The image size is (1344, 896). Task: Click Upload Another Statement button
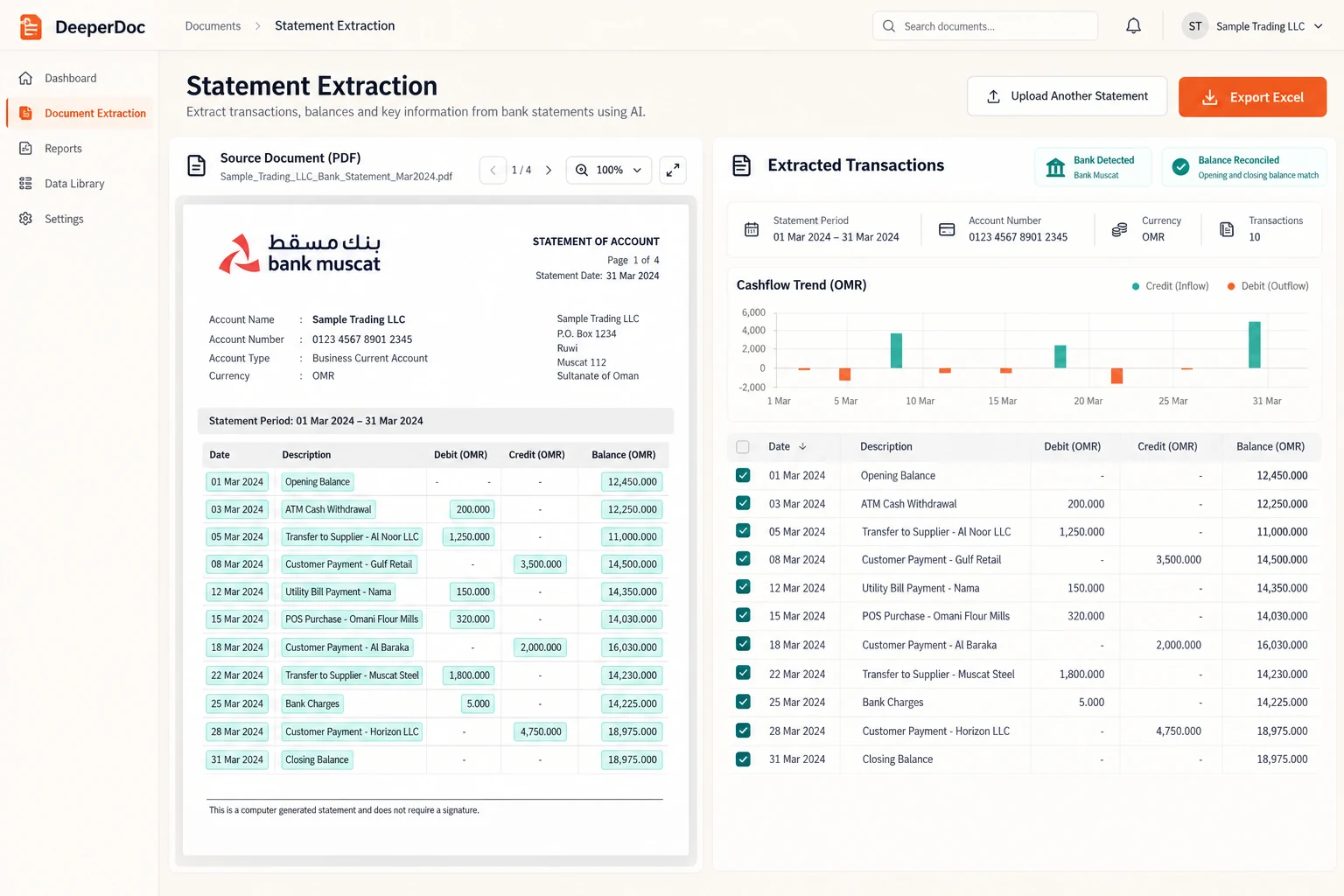pyautogui.click(x=1067, y=96)
